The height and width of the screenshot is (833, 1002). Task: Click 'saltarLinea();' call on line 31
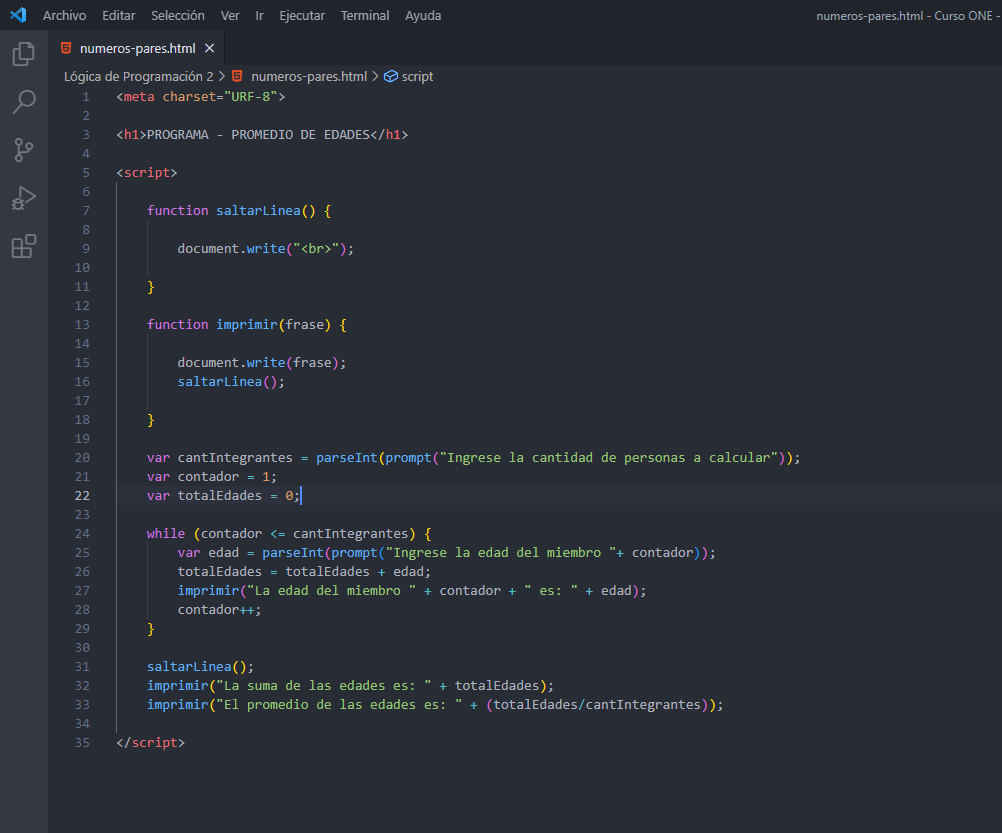[x=200, y=666]
